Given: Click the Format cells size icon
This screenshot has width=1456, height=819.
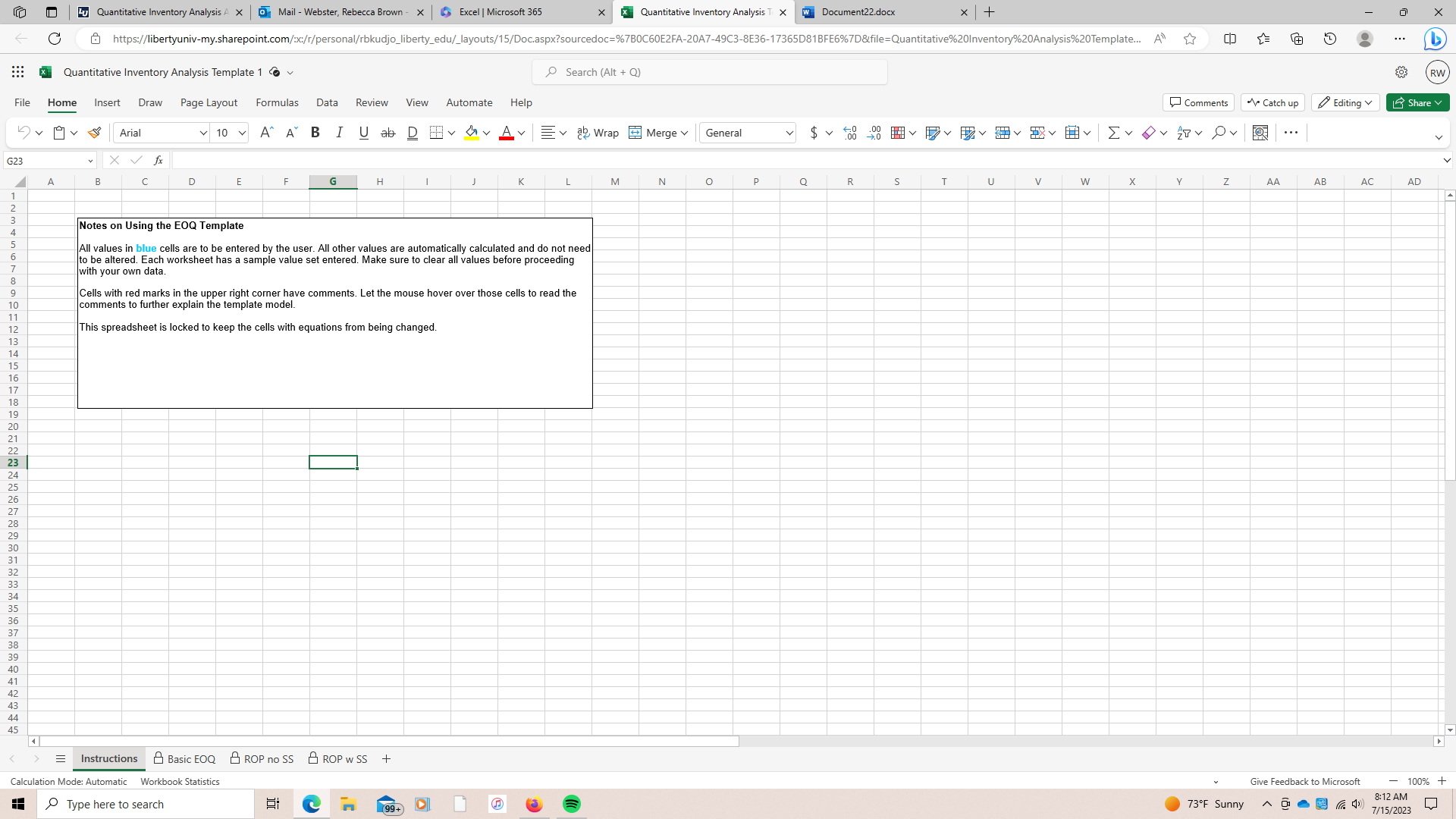Looking at the screenshot, I should [1072, 133].
